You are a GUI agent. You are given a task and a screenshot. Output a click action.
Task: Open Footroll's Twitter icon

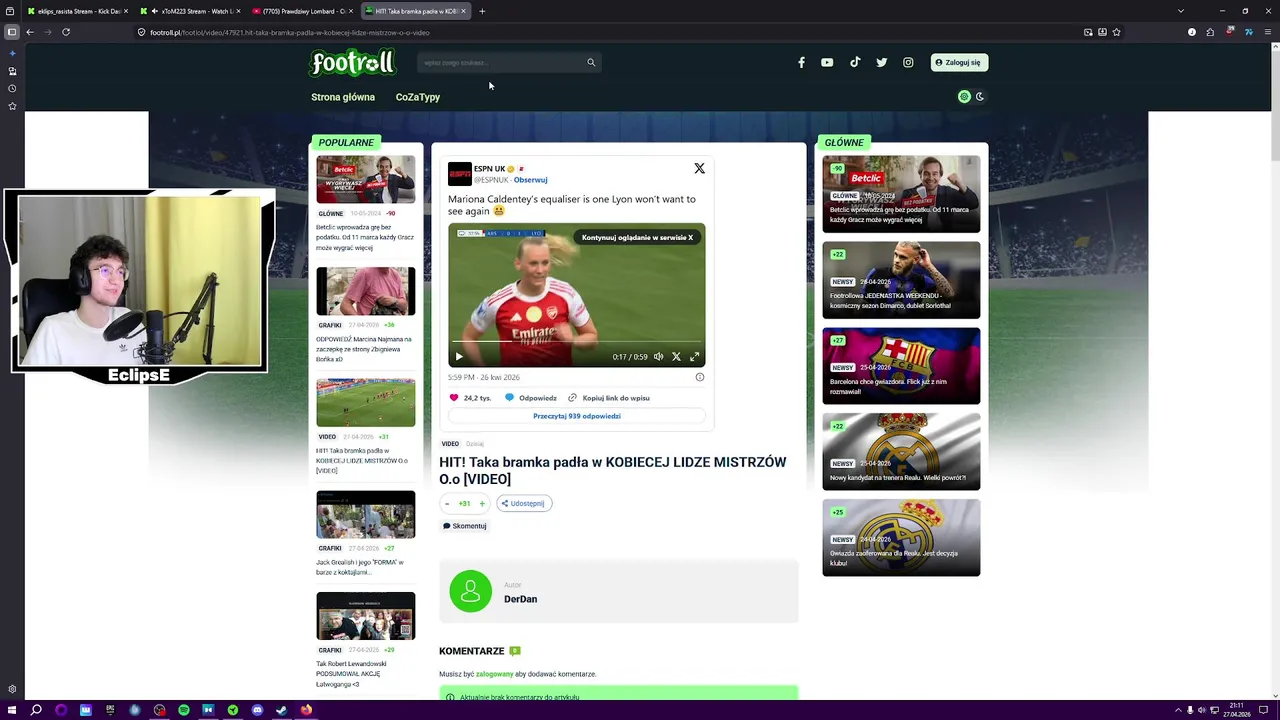881,62
